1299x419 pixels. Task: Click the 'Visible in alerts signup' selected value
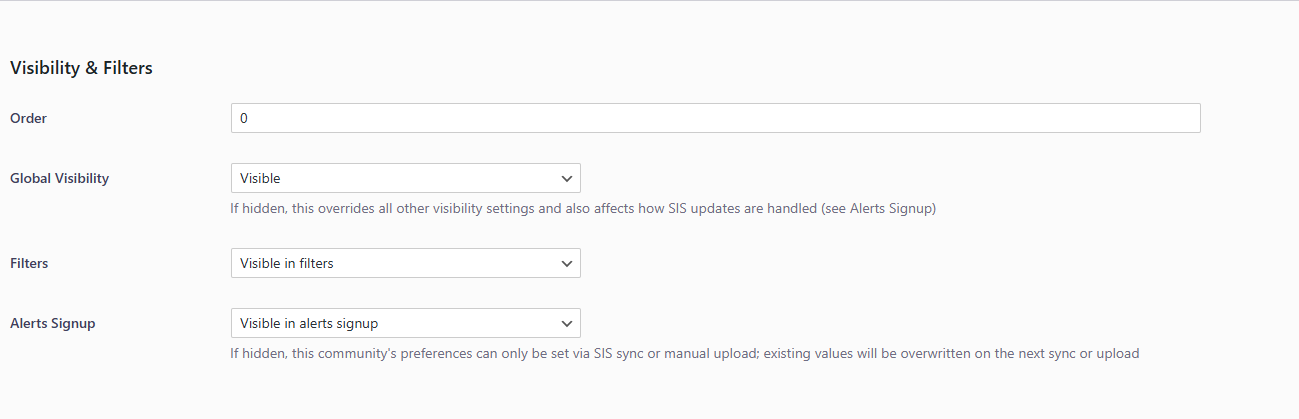309,323
